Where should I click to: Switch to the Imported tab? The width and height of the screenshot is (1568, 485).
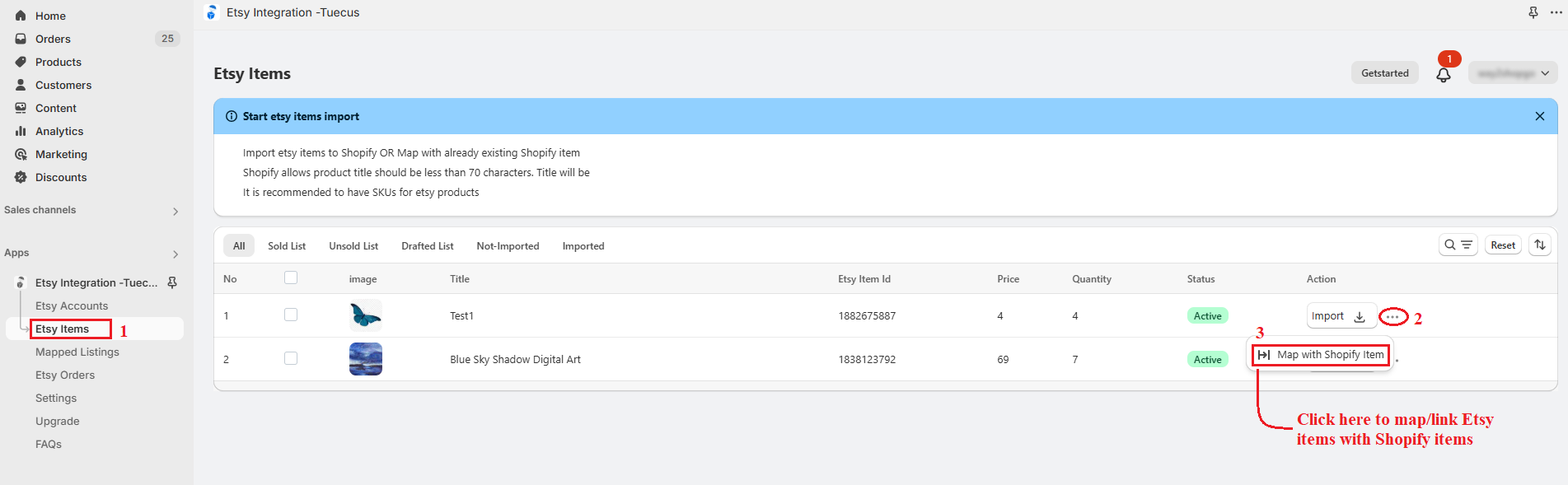point(583,245)
